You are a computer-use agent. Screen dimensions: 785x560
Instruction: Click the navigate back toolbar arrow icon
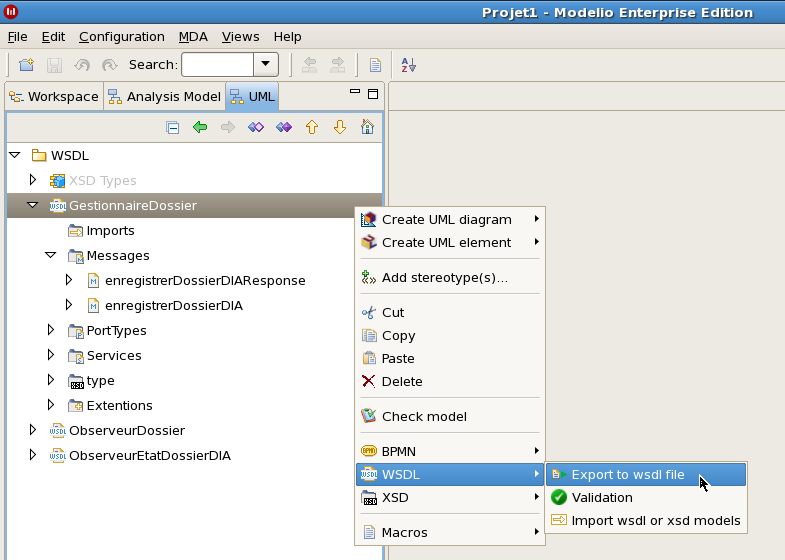tap(310, 65)
